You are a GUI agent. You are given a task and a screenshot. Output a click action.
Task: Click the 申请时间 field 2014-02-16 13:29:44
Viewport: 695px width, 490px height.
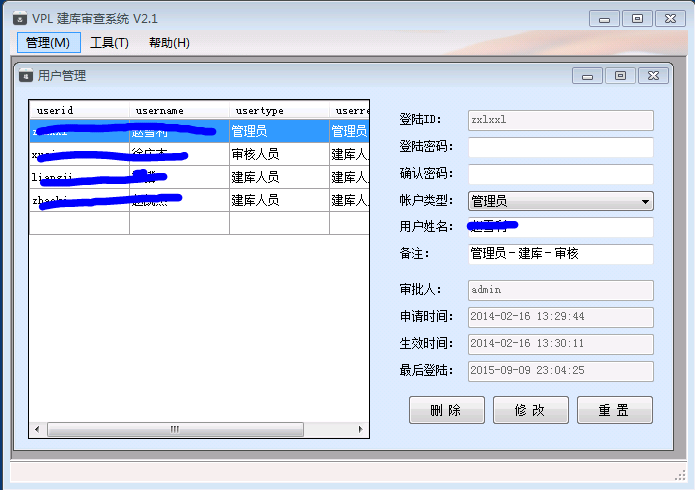point(561,318)
